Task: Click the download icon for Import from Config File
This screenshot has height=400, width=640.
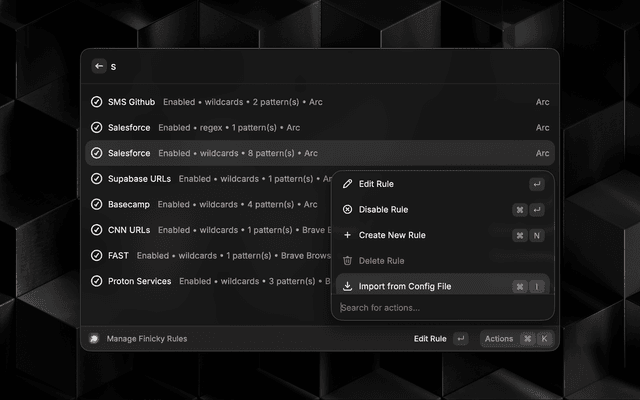Action: pyautogui.click(x=347, y=286)
